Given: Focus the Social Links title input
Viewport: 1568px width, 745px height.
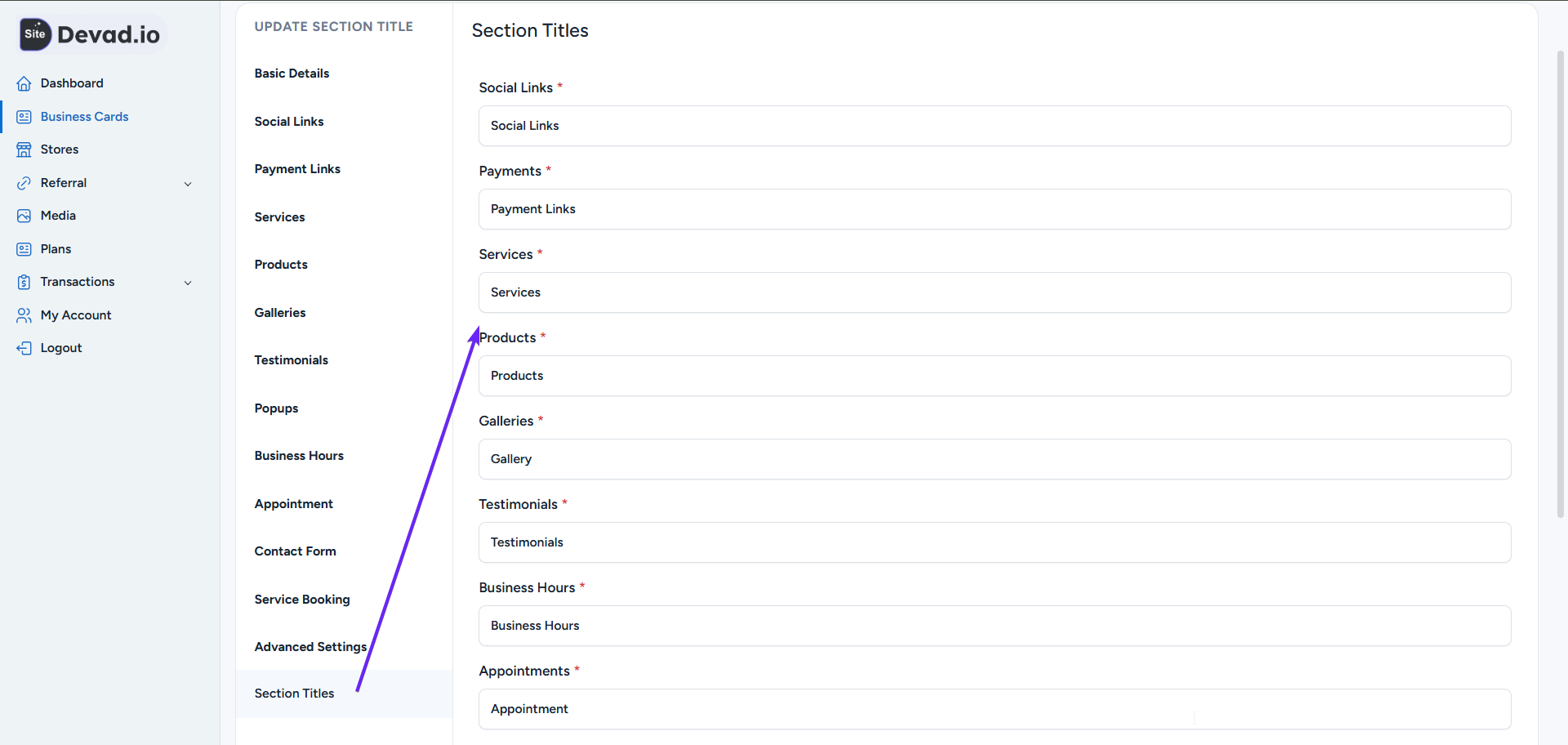Looking at the screenshot, I should click(x=994, y=126).
